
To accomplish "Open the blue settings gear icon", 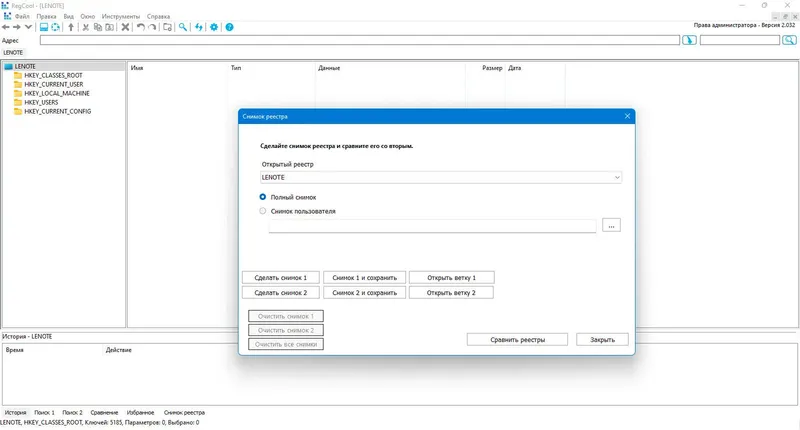I will (214, 27).
